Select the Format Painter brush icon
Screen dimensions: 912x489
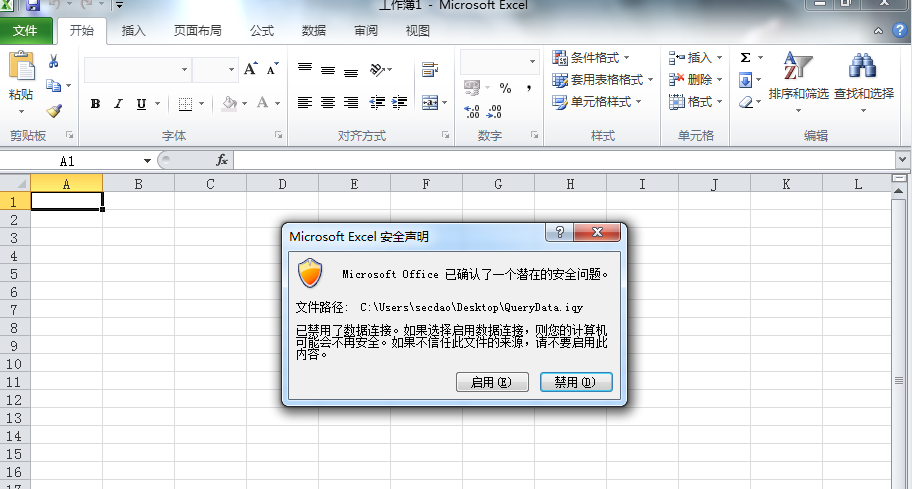click(54, 110)
